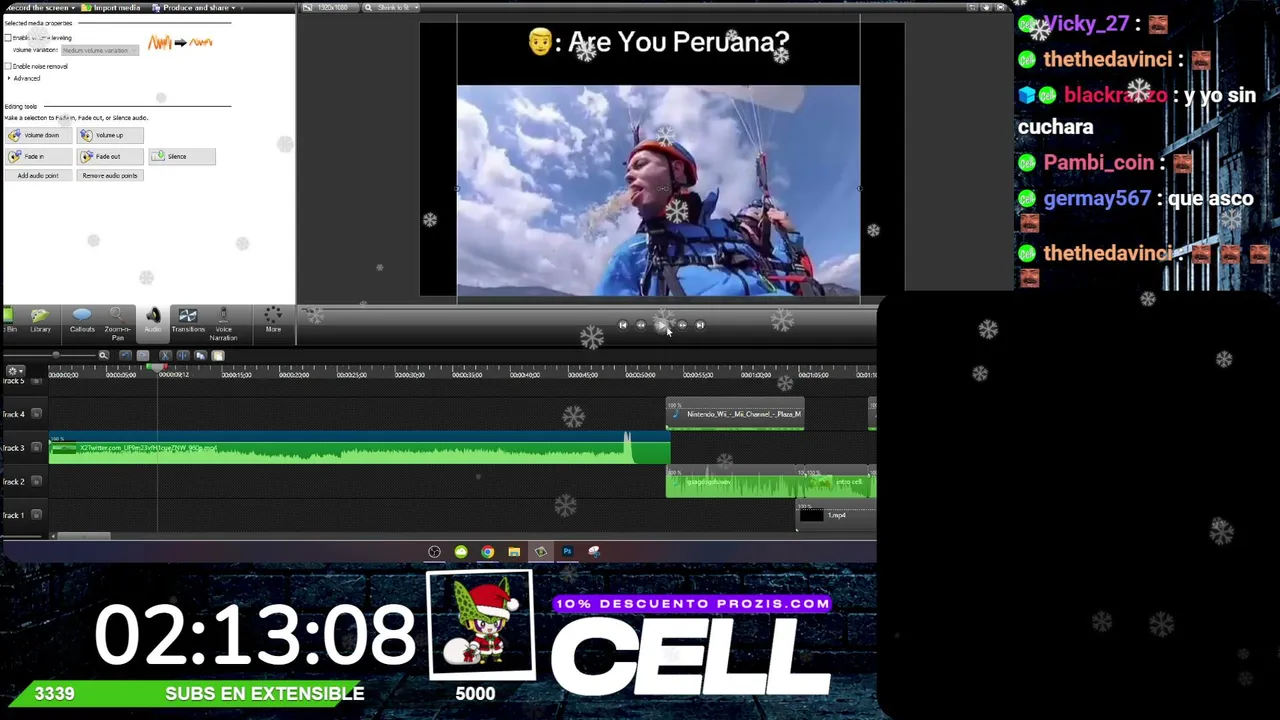Open the Zoom-n-Pan tab

[117, 323]
